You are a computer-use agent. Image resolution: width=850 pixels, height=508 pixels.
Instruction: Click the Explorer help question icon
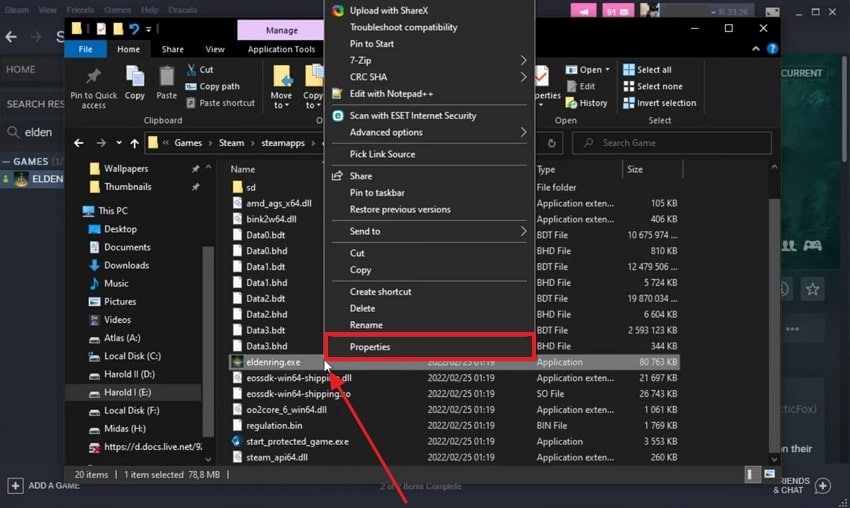tap(772, 49)
